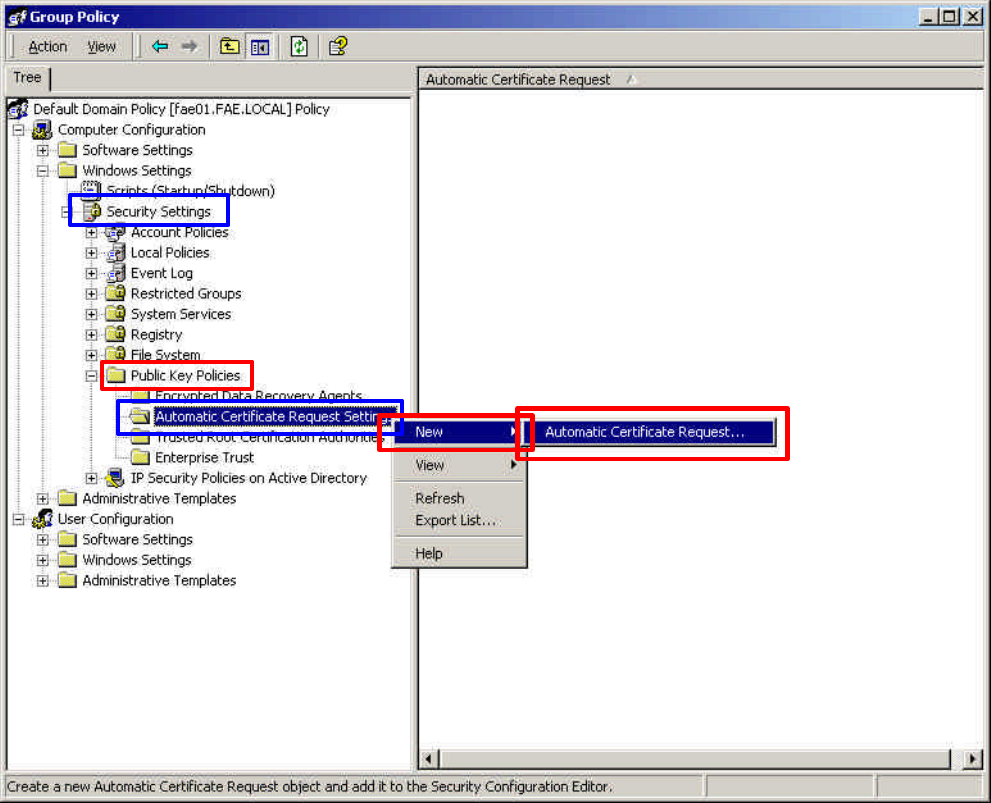The width and height of the screenshot is (991, 803).
Task: Click the Group Policy title bar icon
Action: (16, 17)
